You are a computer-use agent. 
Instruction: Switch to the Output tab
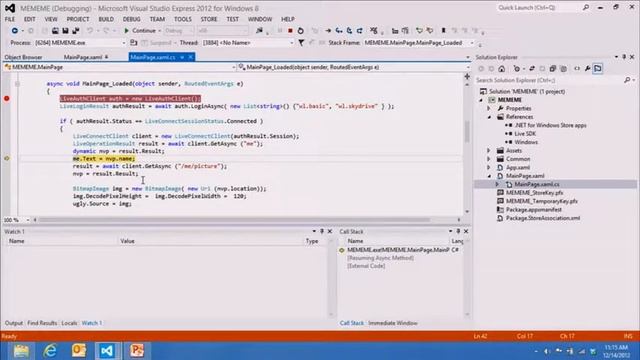coord(13,323)
